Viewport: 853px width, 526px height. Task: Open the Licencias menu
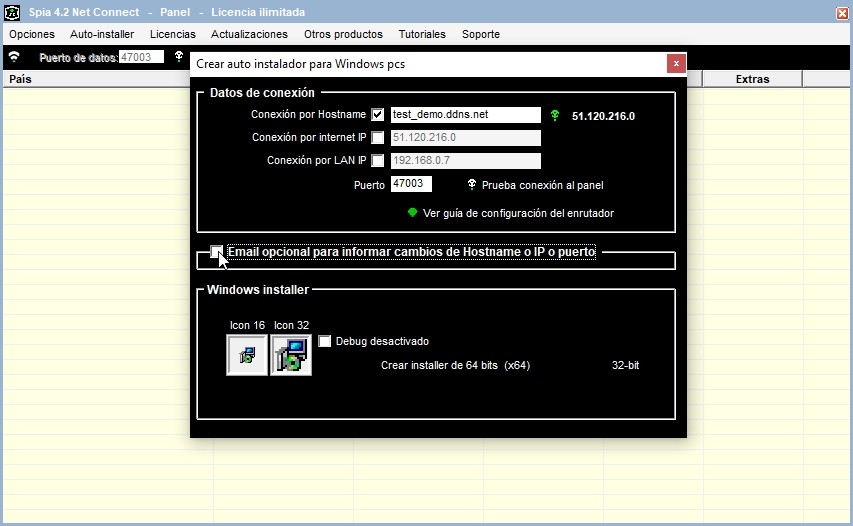click(x=172, y=34)
